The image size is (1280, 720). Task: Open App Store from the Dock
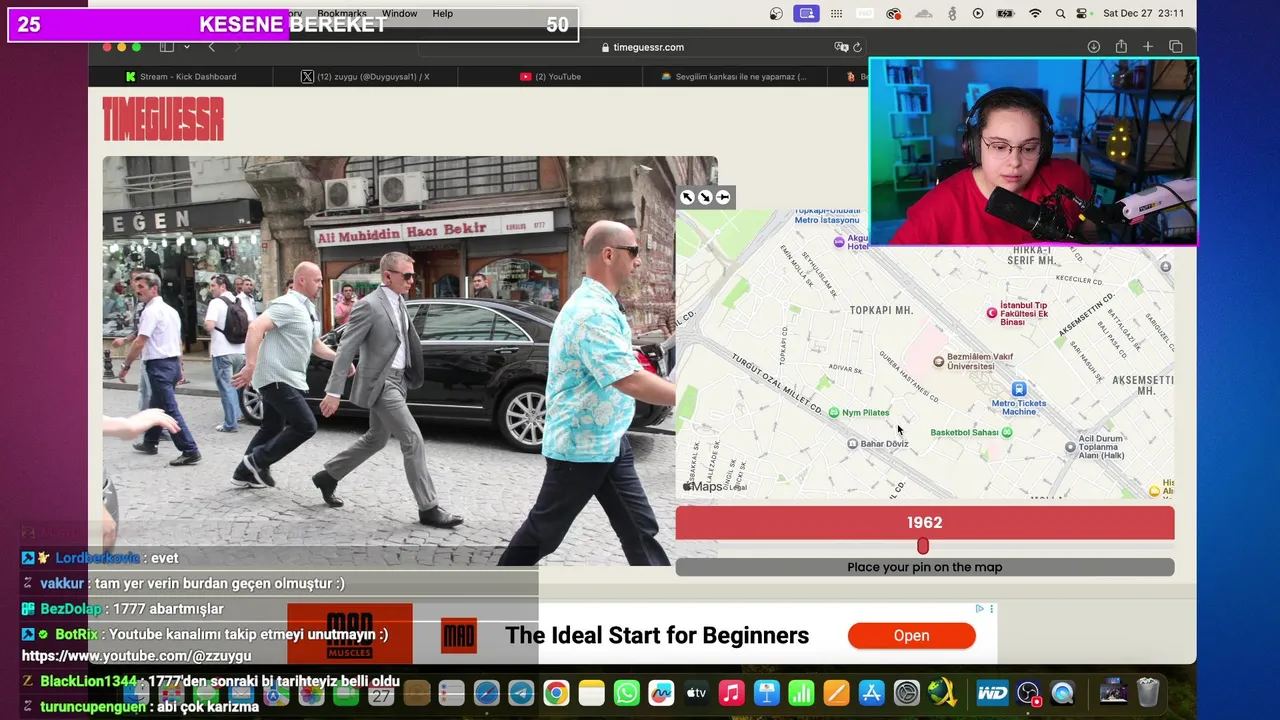click(871, 693)
